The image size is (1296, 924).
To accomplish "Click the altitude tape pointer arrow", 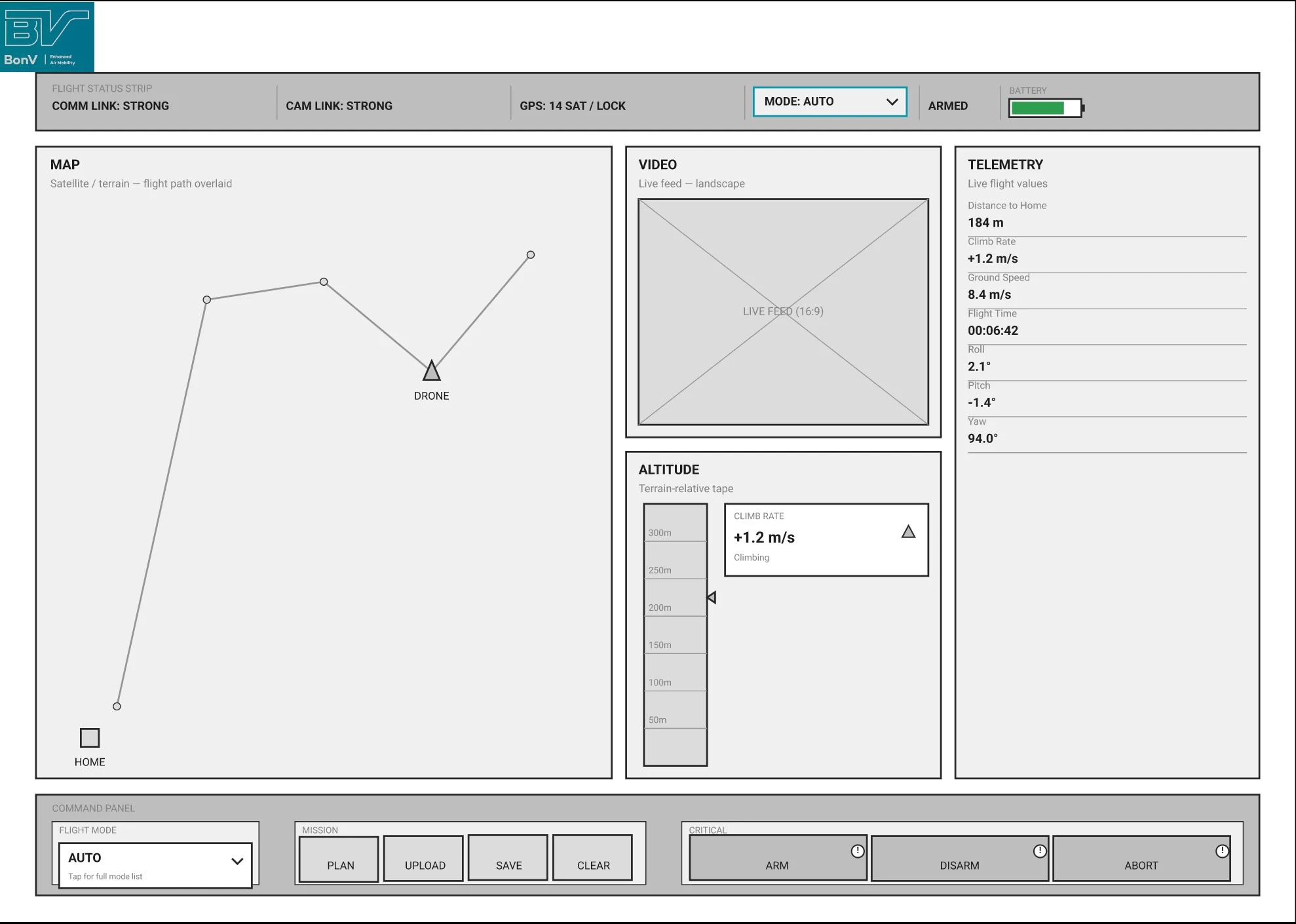I will [x=712, y=597].
